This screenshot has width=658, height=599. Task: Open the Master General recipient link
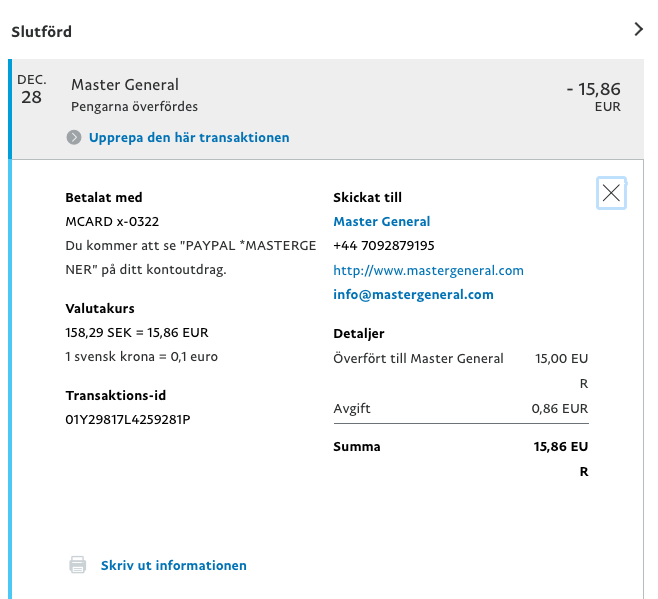pos(381,221)
